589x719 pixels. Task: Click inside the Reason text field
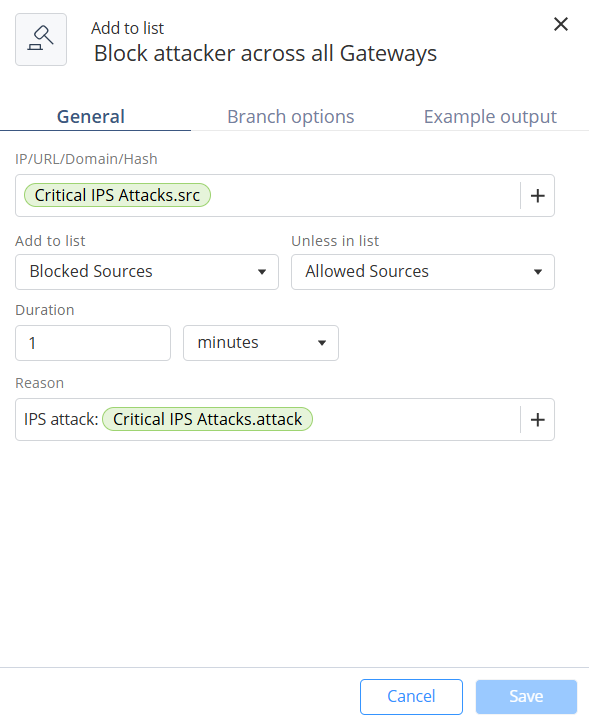point(413,420)
